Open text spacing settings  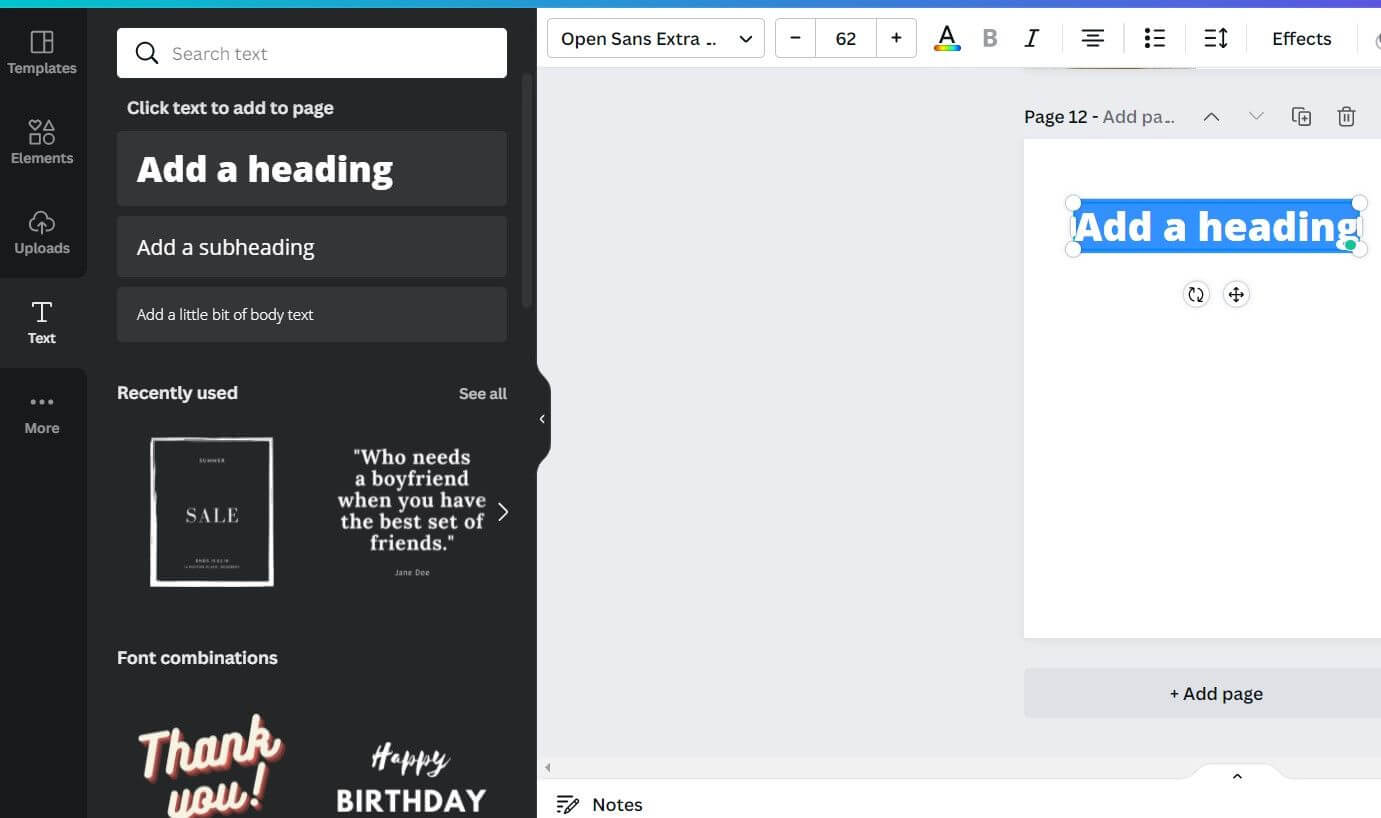[x=1215, y=38]
